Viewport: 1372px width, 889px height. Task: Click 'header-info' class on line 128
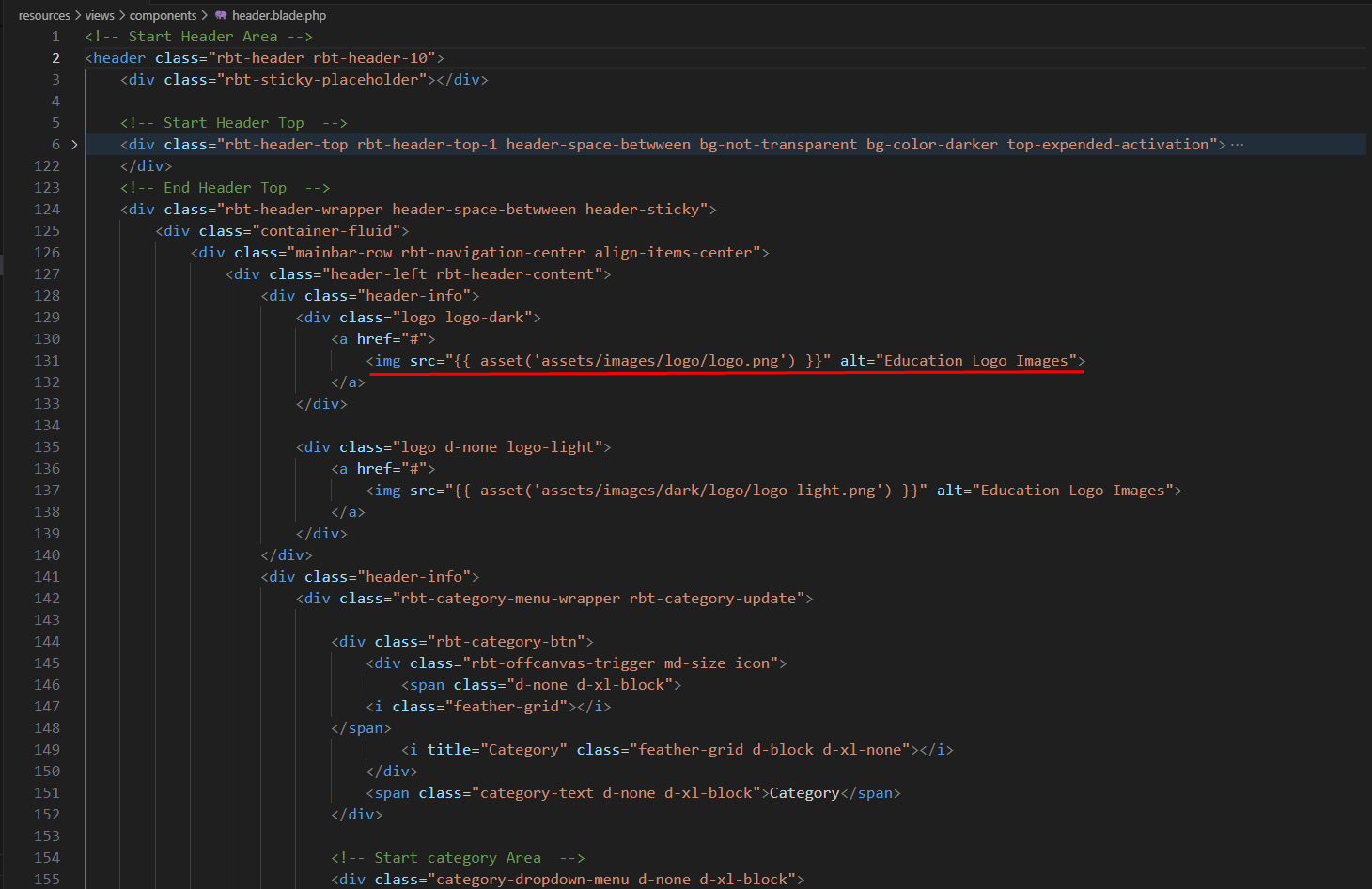(x=419, y=296)
